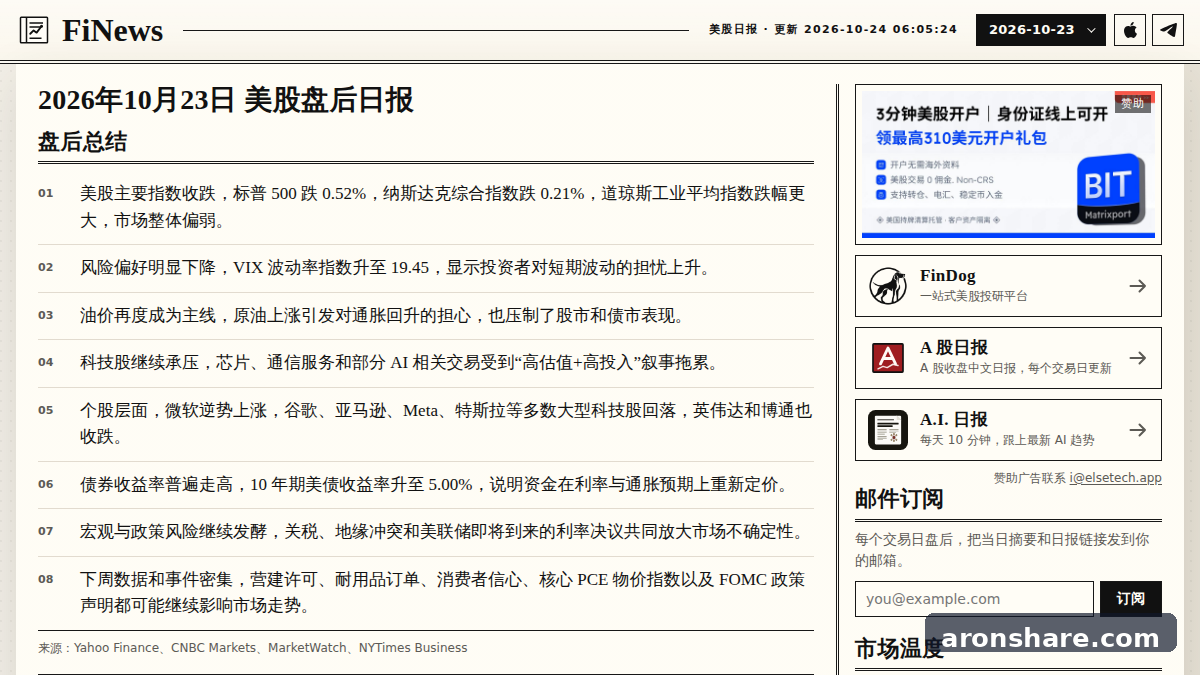The image size is (1200, 675).
Task: Click the i@elsetech.app email link
Action: (x=1115, y=478)
